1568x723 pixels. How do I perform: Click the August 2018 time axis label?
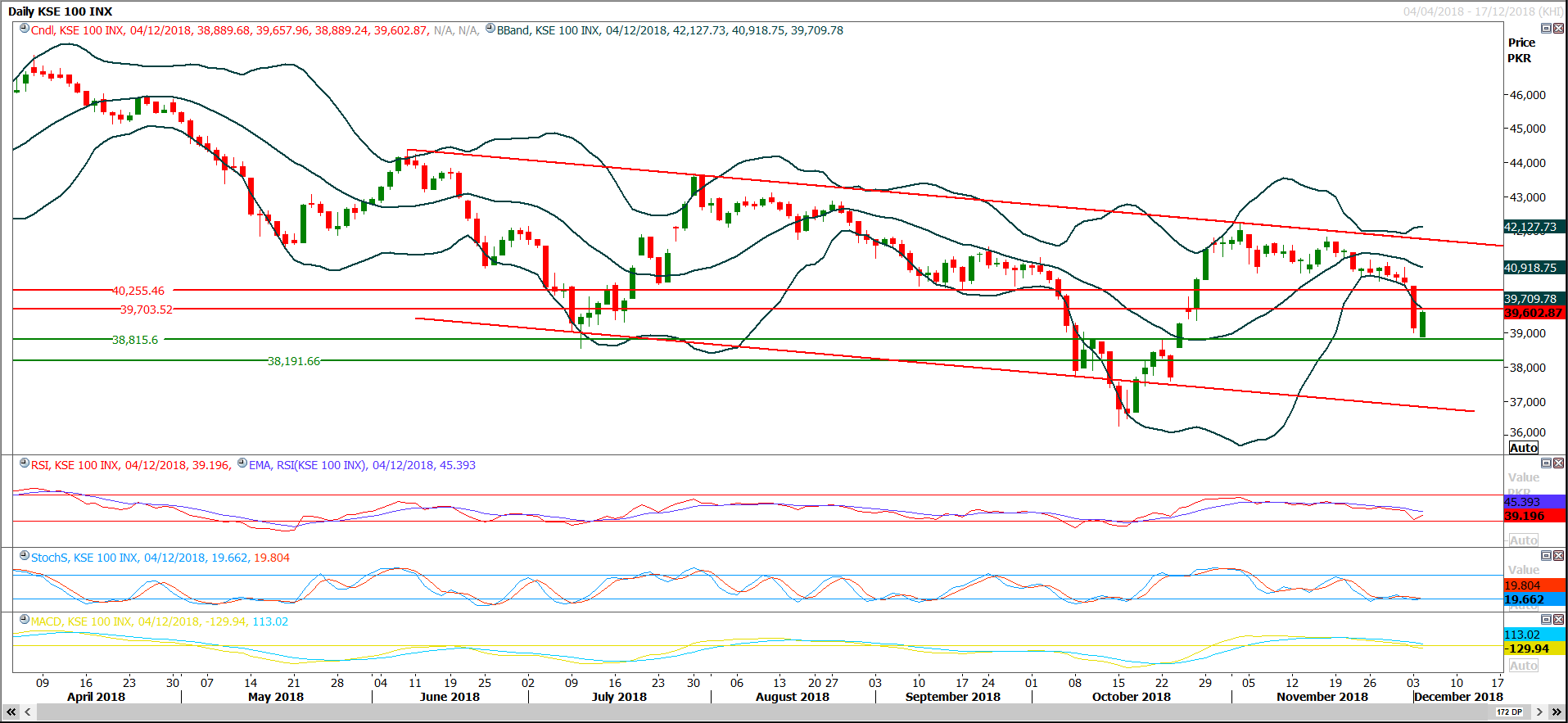click(x=793, y=697)
